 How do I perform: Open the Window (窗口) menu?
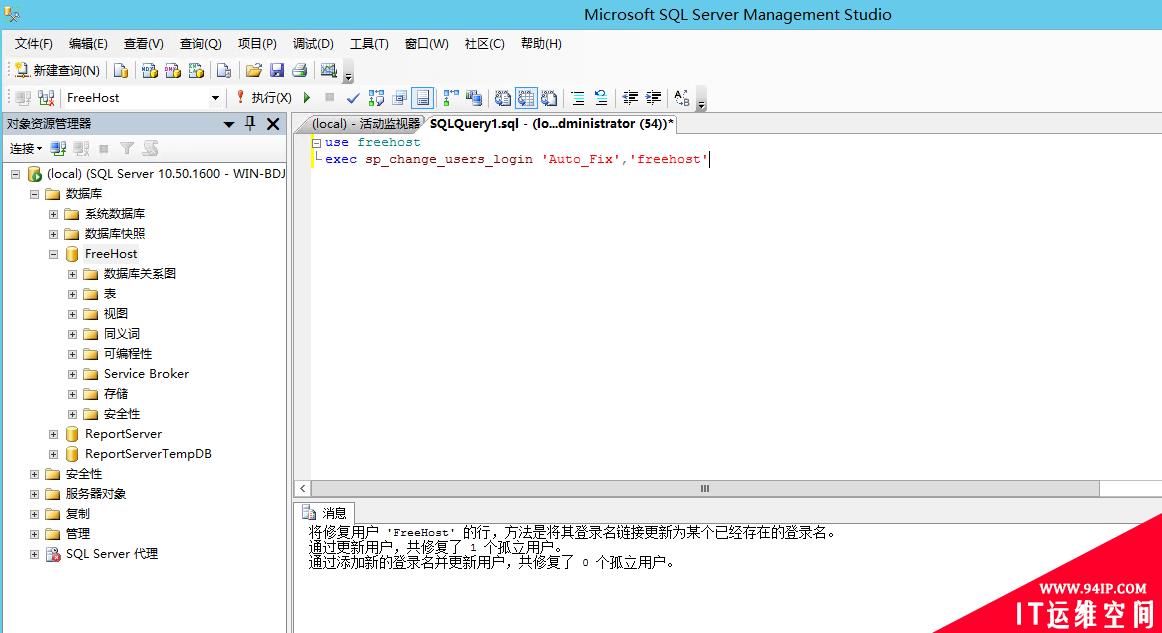pyautogui.click(x=427, y=44)
